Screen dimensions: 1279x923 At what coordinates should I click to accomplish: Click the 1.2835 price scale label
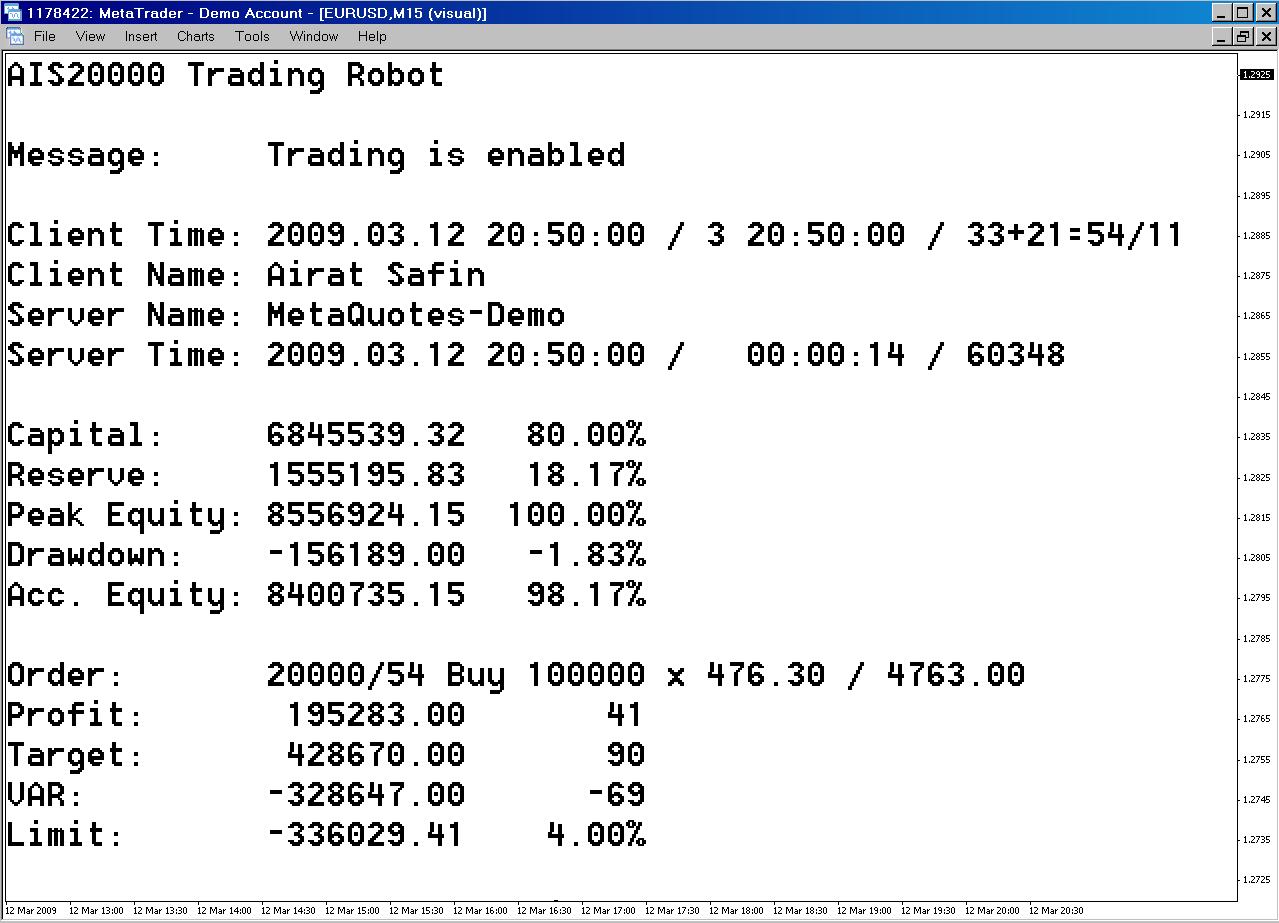pyautogui.click(x=1257, y=437)
